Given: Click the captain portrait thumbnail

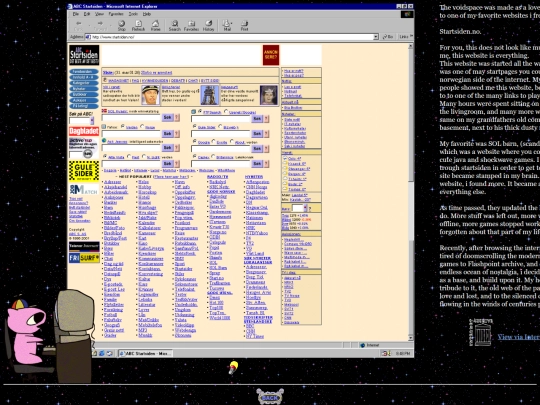Looking at the screenshot, I should pos(150,95).
